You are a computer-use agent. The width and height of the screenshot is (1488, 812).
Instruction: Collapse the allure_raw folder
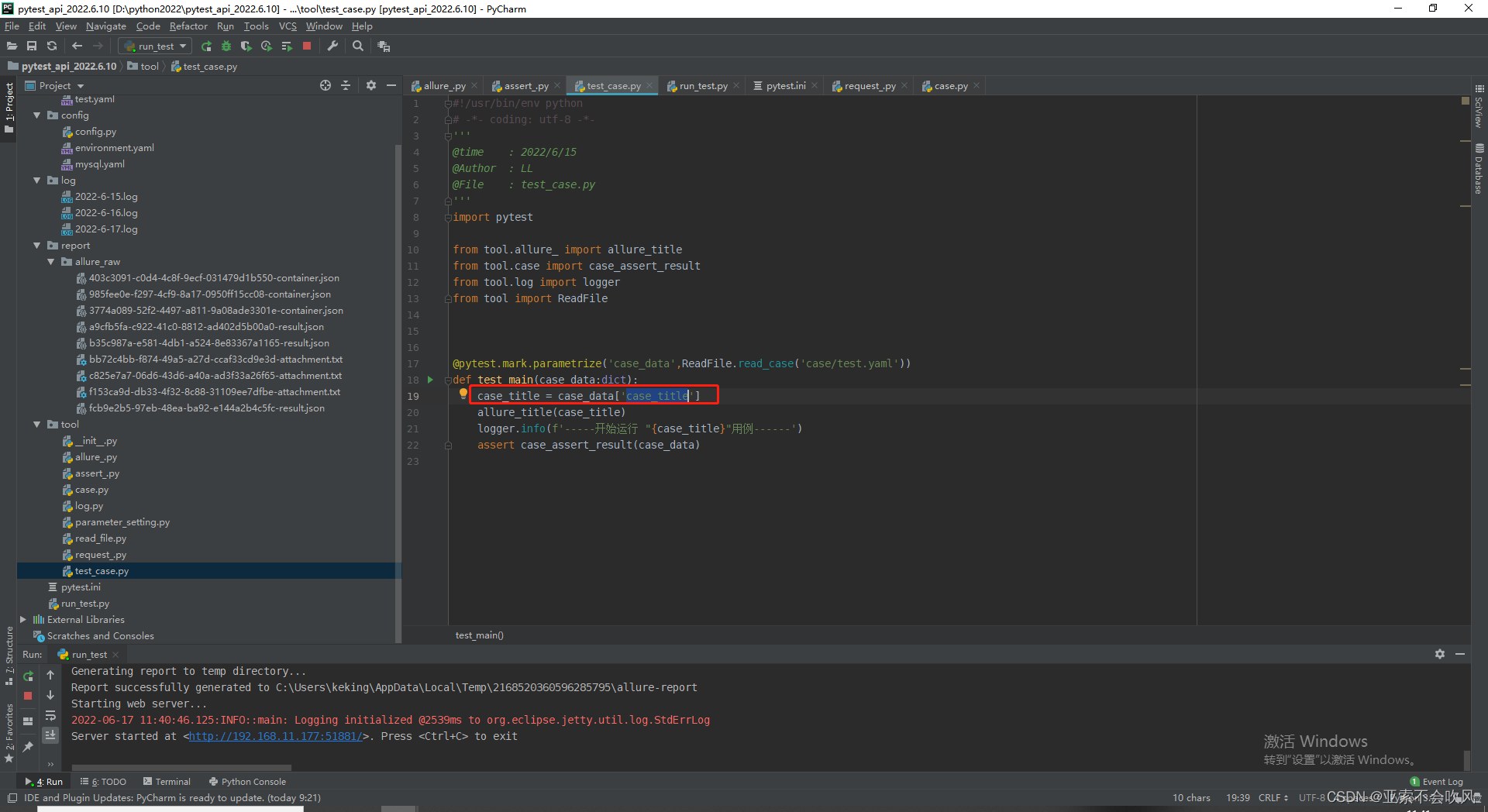coord(50,262)
